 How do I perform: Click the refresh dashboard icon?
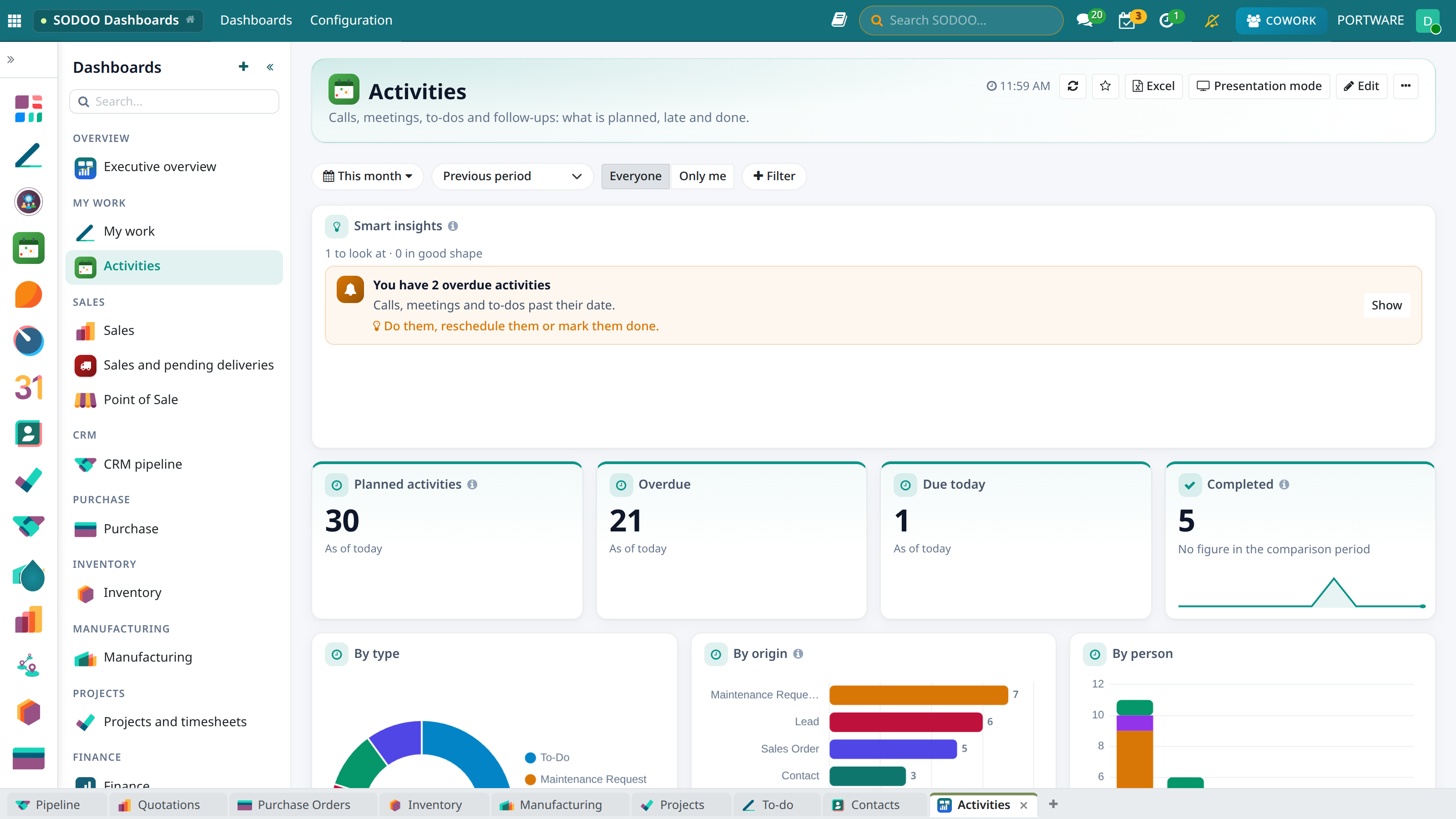click(x=1072, y=86)
